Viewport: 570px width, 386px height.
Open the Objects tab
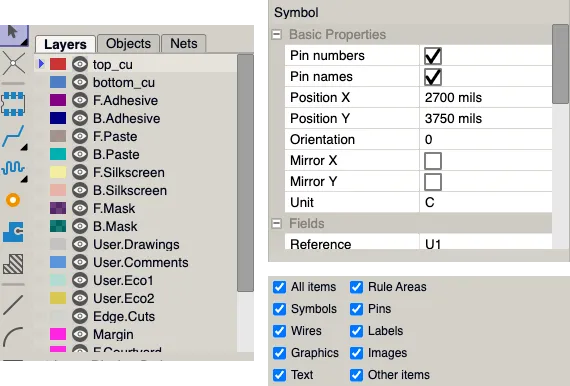click(128, 44)
